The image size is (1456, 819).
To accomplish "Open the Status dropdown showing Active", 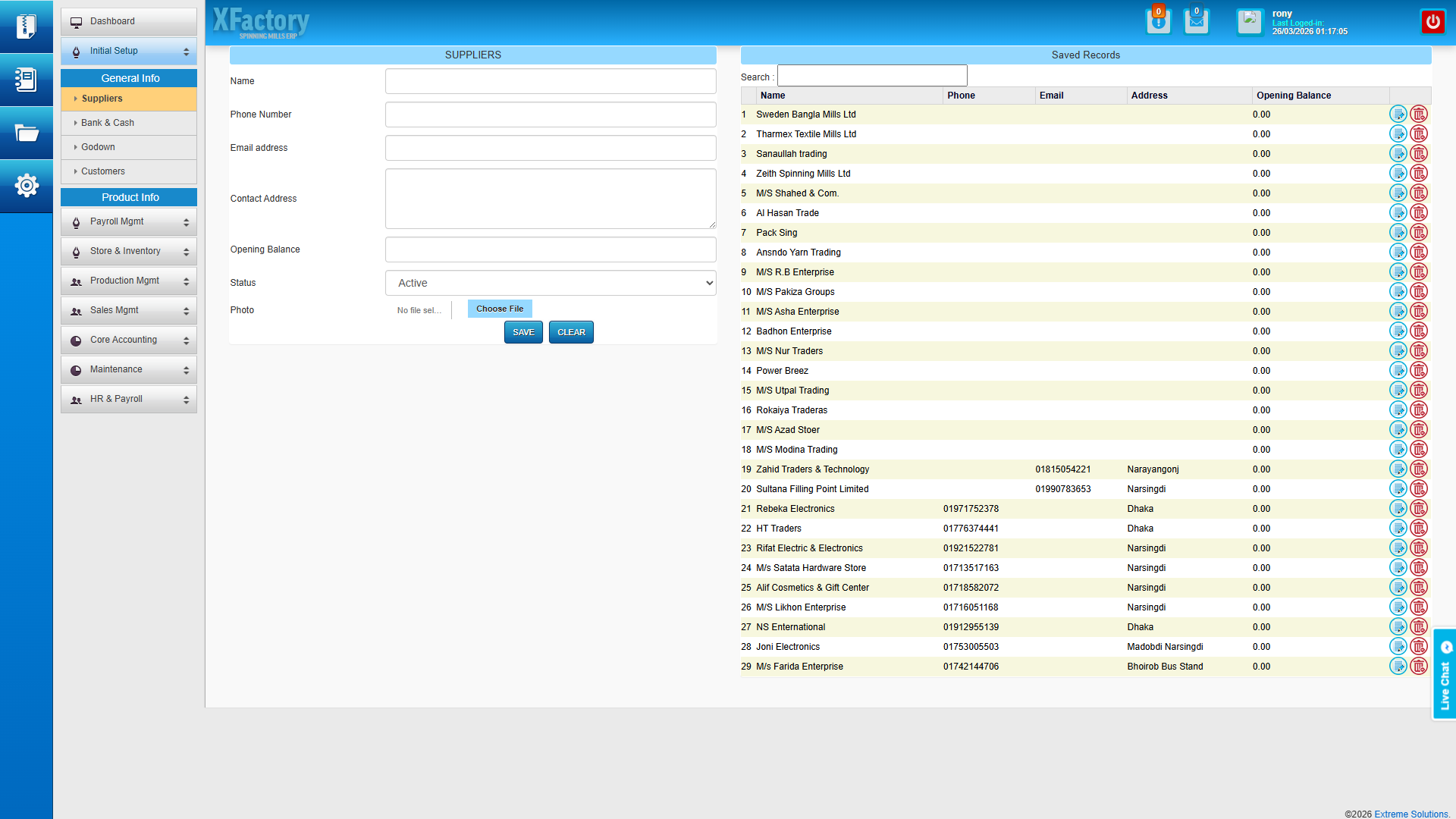I will pos(551,283).
